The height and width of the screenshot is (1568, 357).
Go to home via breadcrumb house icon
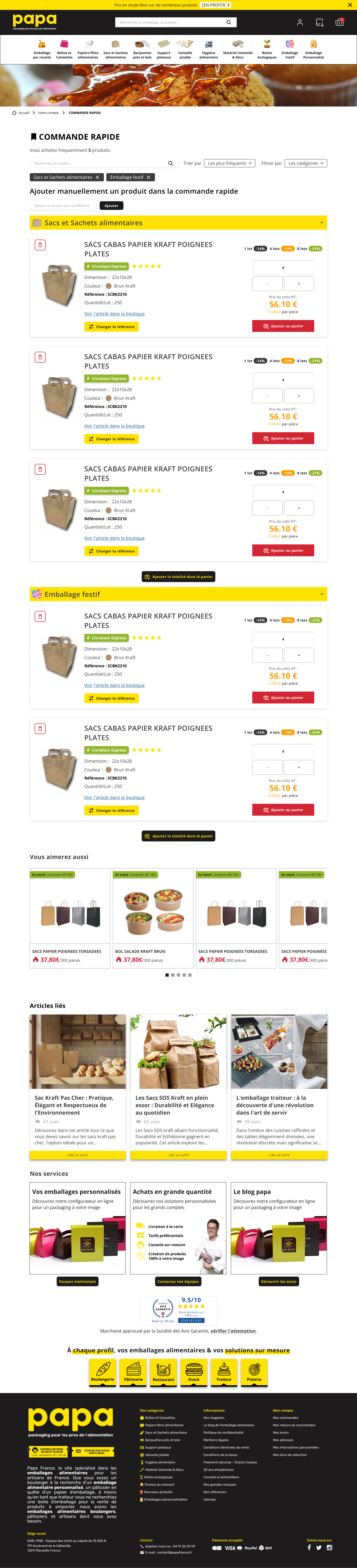click(14, 113)
